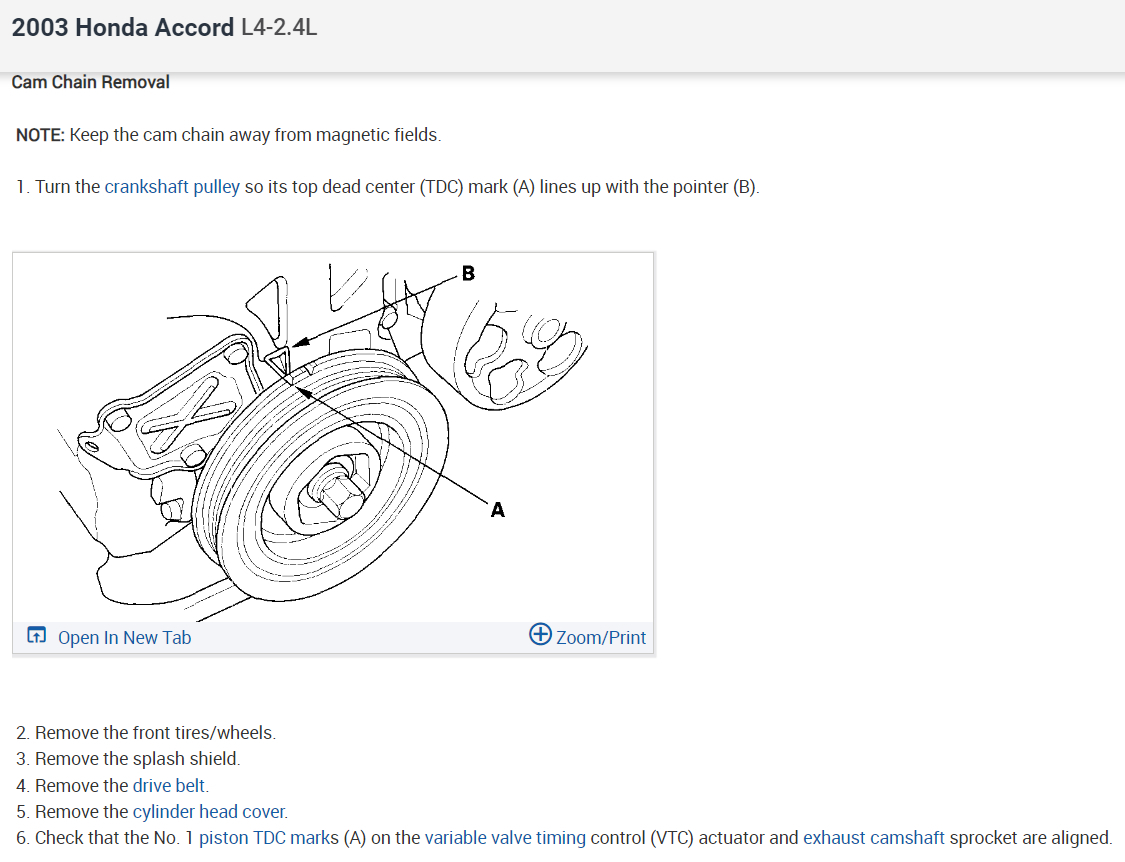Open the crankshaft pulley link
The height and width of the screenshot is (862, 1125).
coord(172,187)
